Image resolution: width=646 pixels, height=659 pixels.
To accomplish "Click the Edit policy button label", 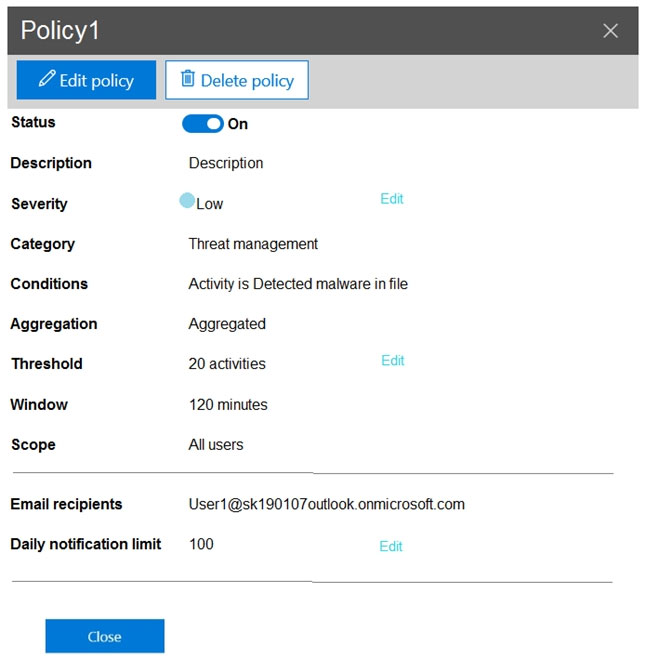I will click(x=96, y=81).
